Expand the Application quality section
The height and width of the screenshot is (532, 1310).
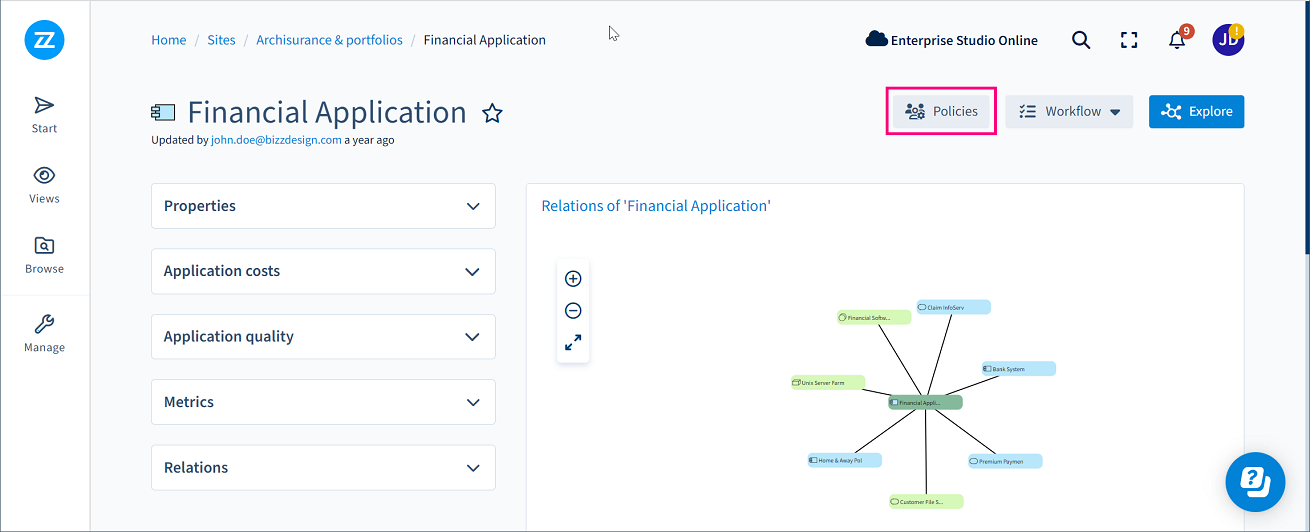point(323,337)
